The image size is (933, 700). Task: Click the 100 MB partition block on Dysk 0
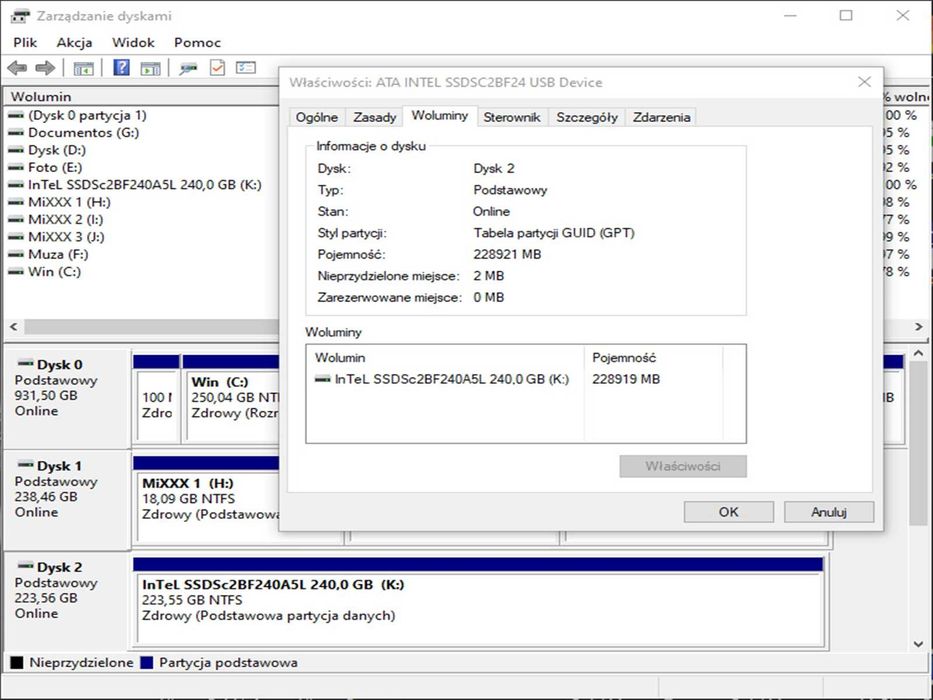click(x=157, y=398)
